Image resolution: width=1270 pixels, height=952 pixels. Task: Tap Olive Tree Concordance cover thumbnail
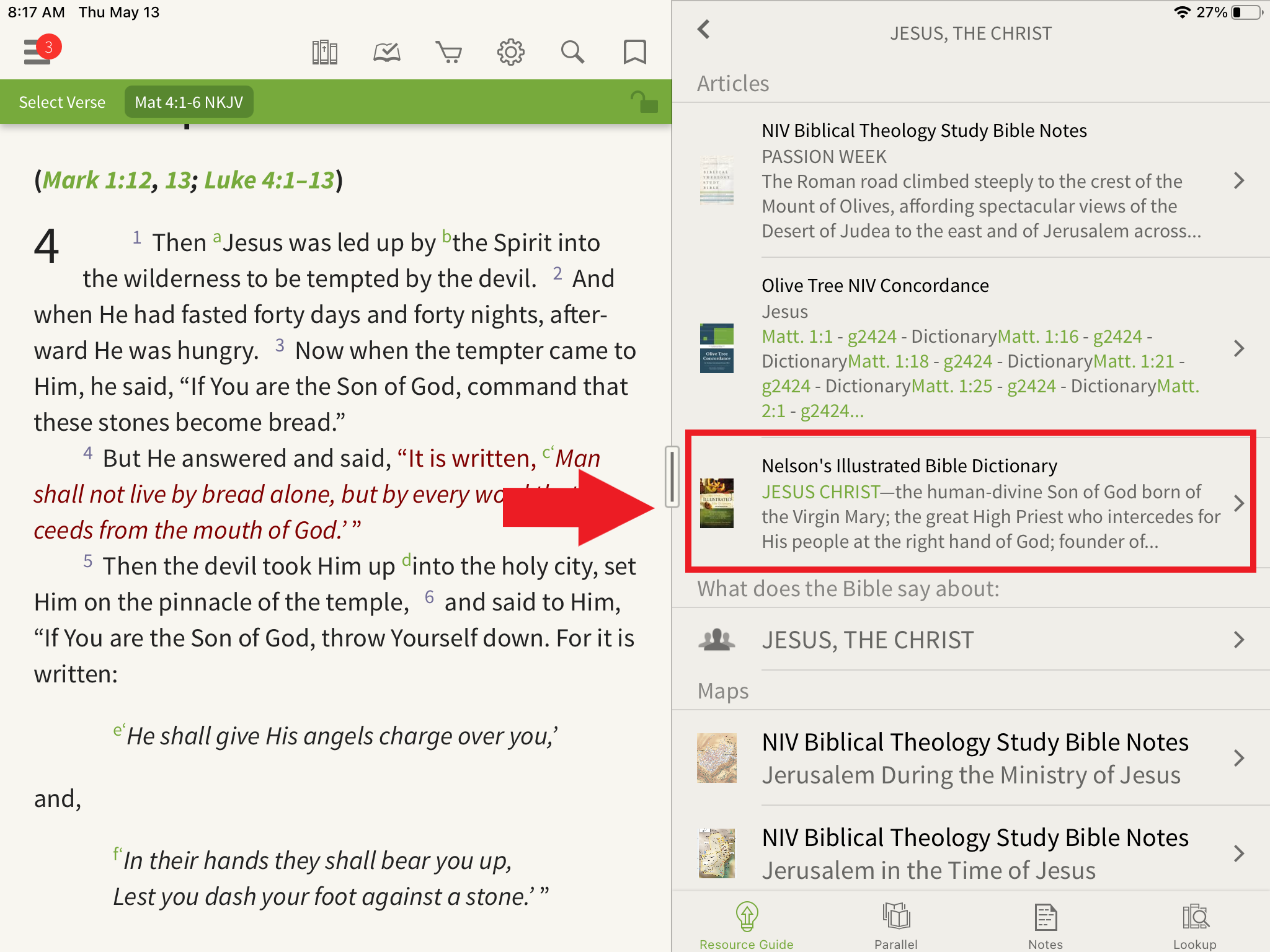pyautogui.click(x=716, y=348)
